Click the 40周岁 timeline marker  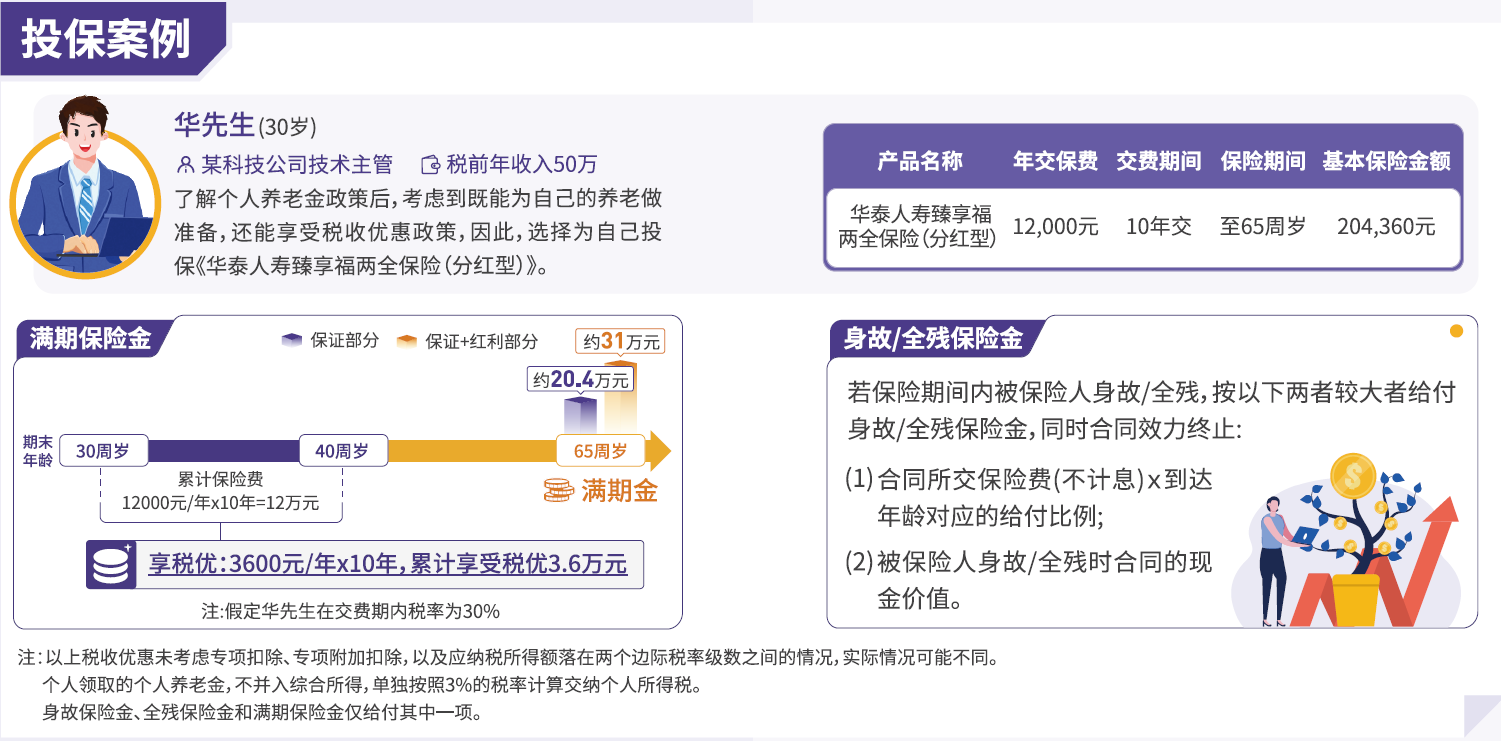click(x=342, y=451)
